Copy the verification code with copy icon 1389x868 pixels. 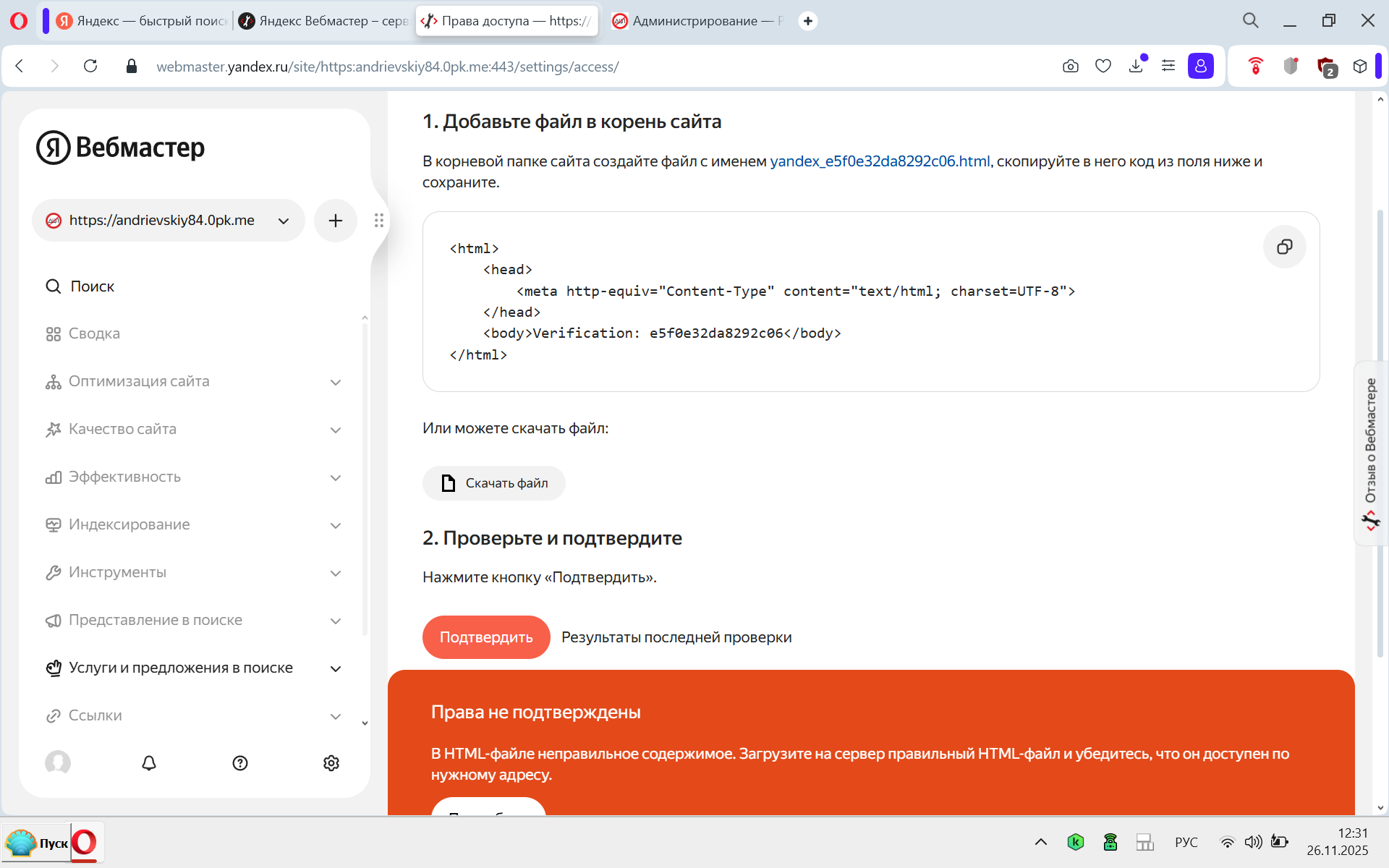pos(1284,247)
